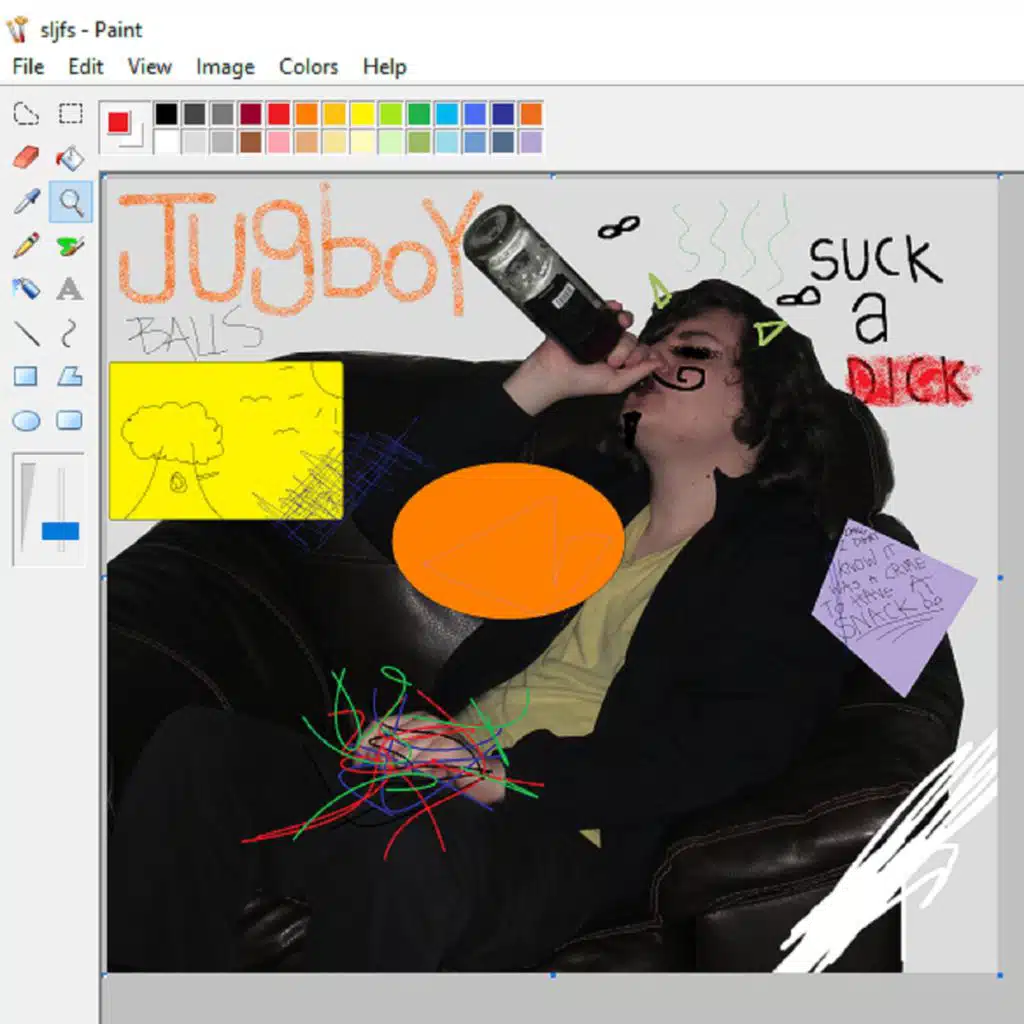This screenshot has height=1024, width=1024.
Task: Choose the Eraser tool
Action: (x=26, y=157)
